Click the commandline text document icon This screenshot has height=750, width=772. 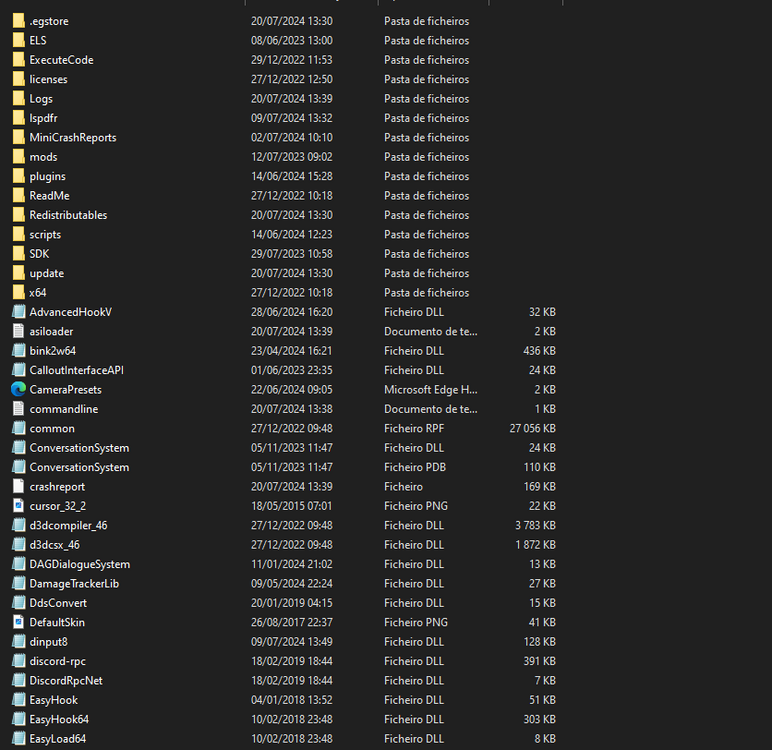coord(18,409)
